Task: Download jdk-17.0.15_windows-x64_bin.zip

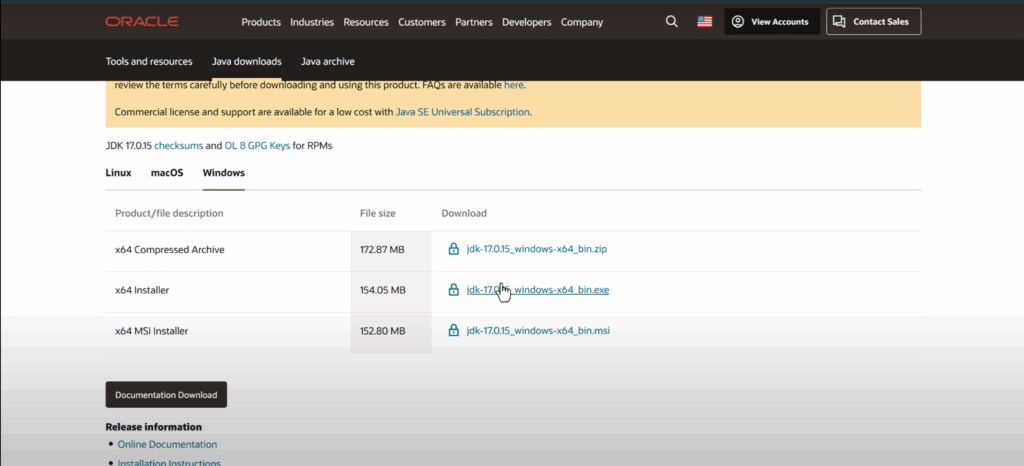Action: click(x=536, y=249)
